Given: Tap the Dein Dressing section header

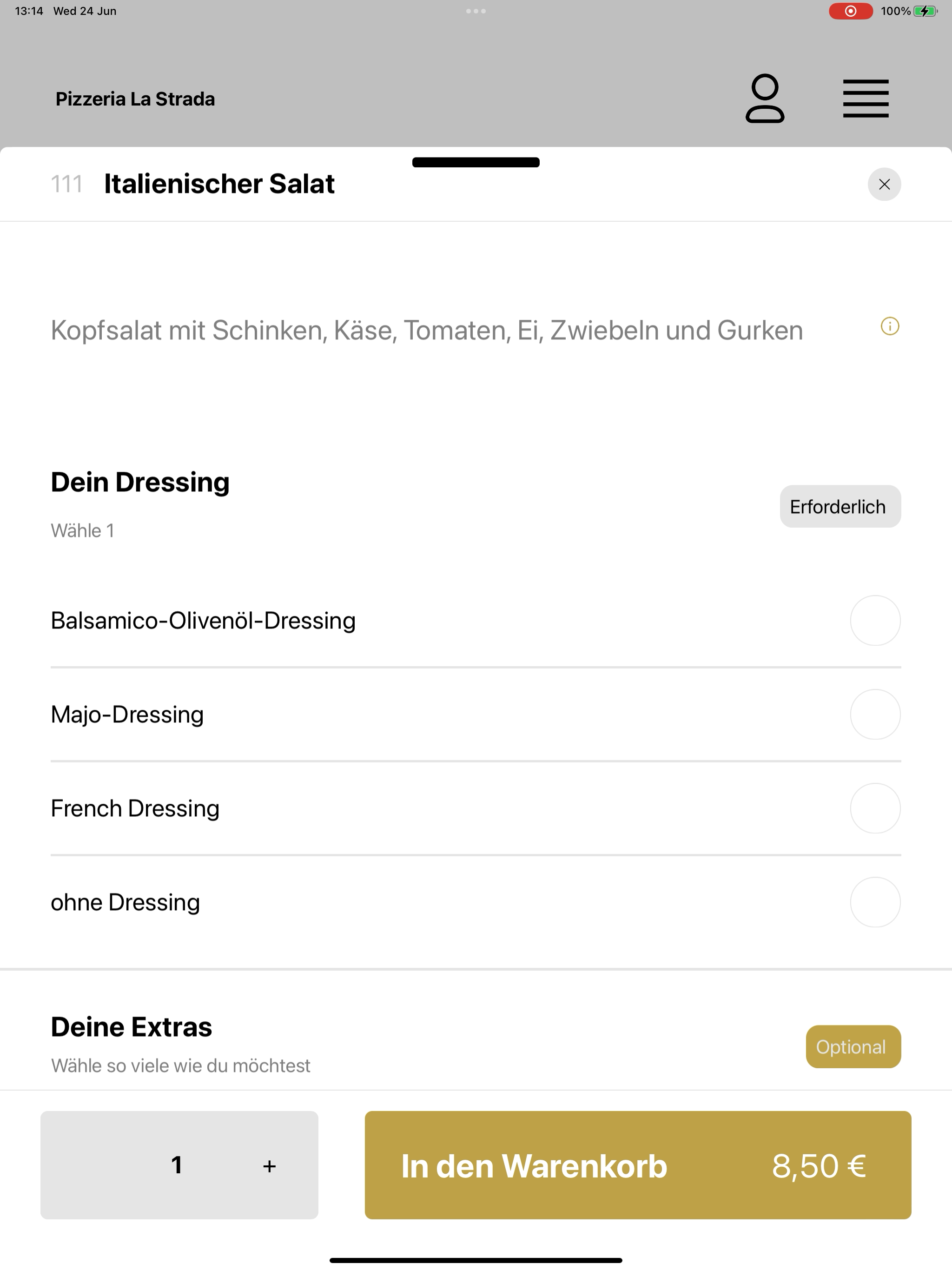Looking at the screenshot, I should click(x=140, y=482).
